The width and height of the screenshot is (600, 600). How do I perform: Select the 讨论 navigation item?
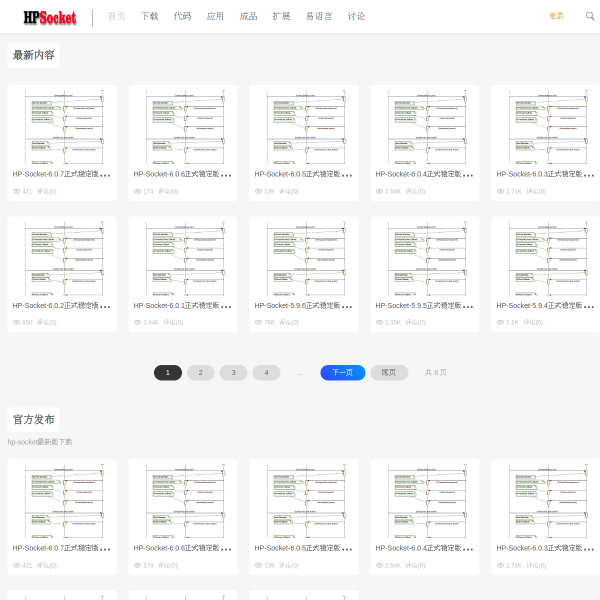356,16
